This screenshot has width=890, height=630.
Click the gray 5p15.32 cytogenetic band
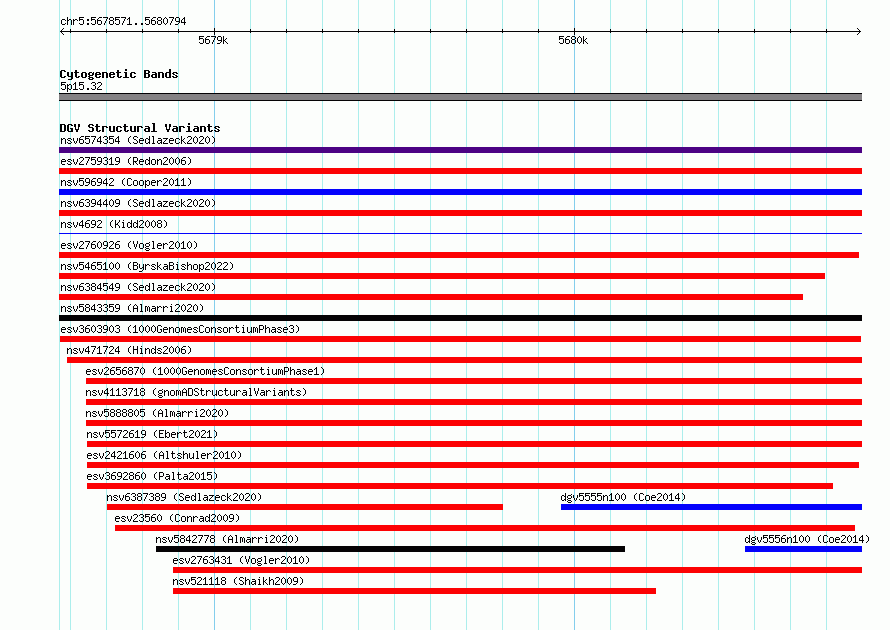coord(460,97)
